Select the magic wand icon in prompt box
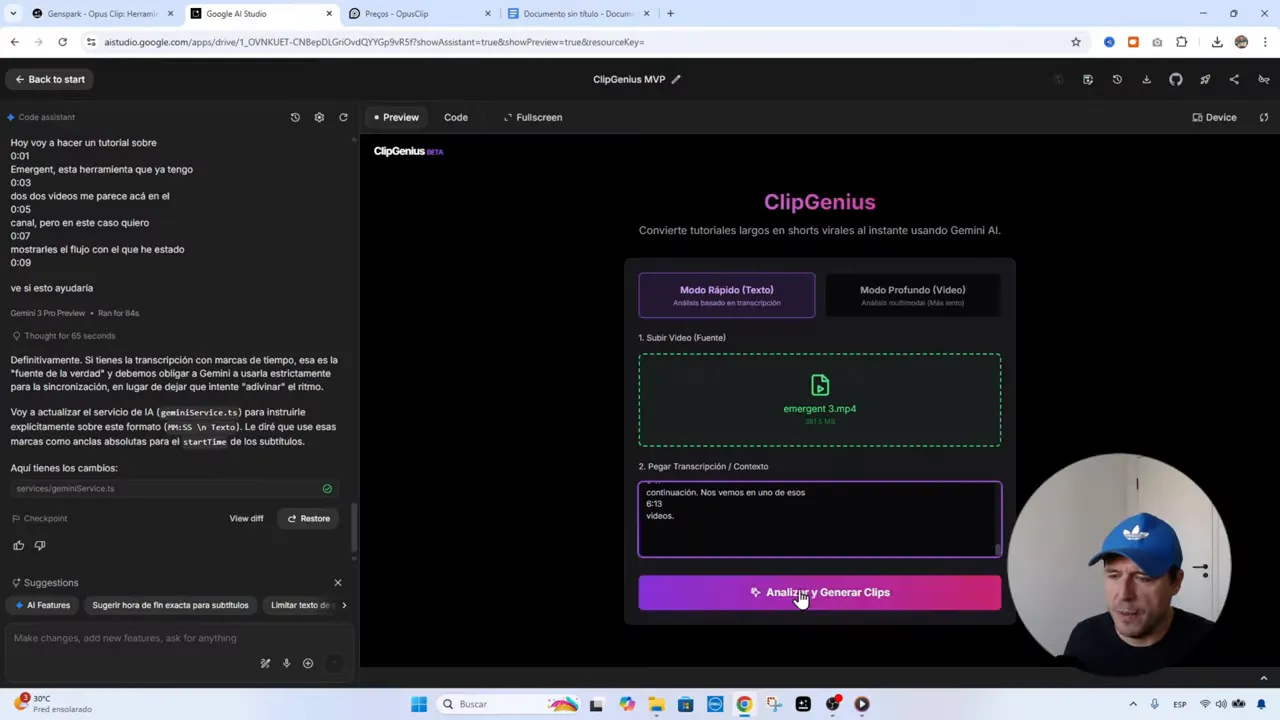This screenshot has width=1280, height=720. pyautogui.click(x=265, y=663)
